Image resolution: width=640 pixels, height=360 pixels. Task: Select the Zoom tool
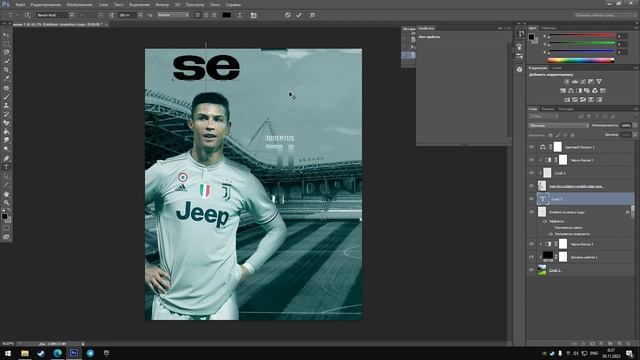tap(6, 203)
